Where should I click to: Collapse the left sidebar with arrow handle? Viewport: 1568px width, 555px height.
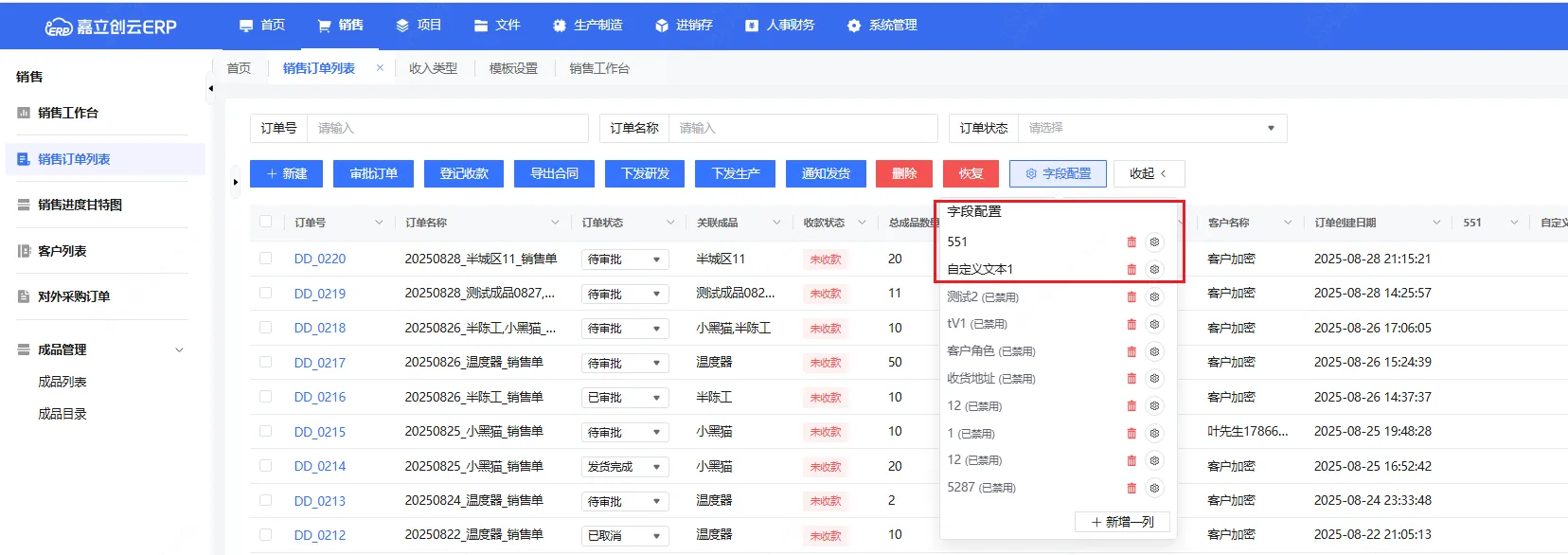(x=210, y=89)
